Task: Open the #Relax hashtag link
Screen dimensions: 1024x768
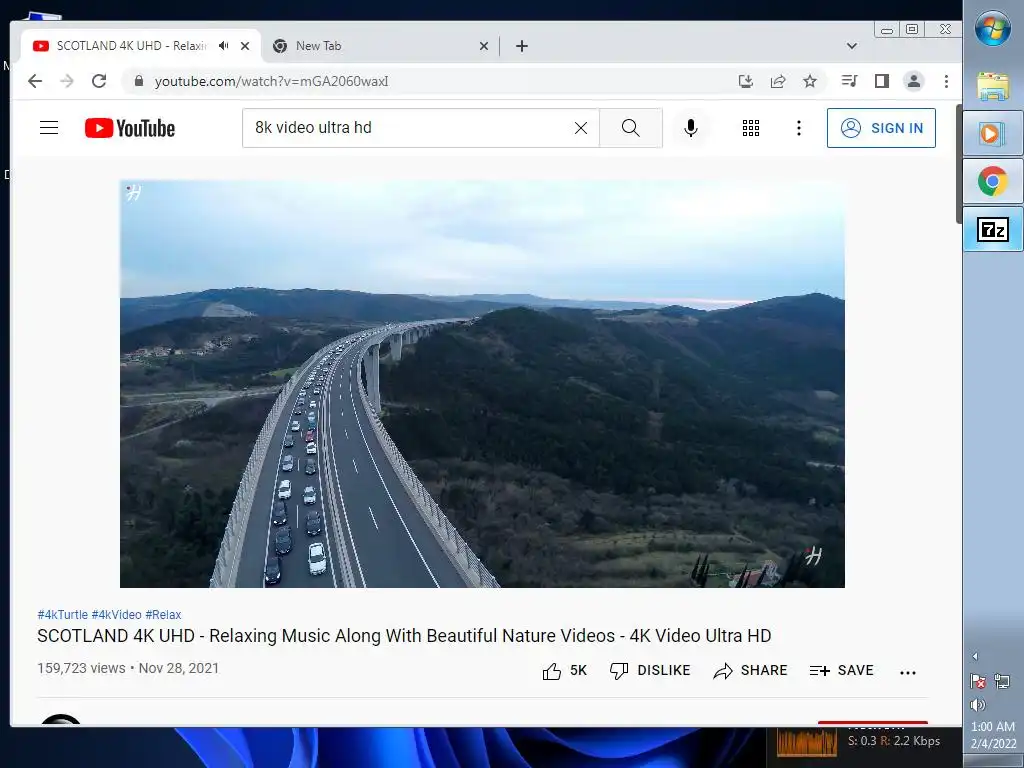Action: [x=163, y=615]
